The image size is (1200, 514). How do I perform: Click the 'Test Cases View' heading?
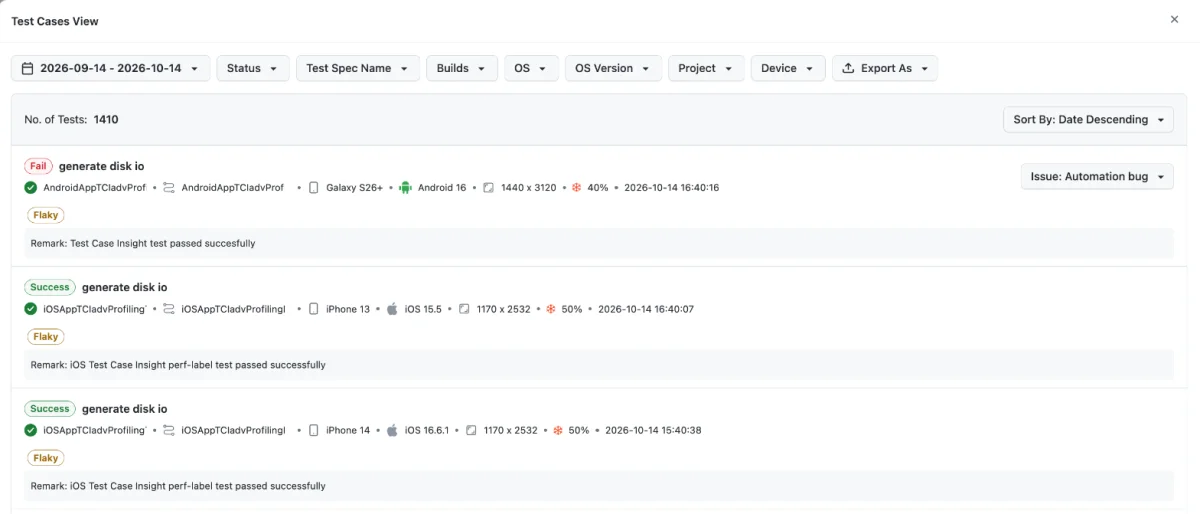coord(55,21)
